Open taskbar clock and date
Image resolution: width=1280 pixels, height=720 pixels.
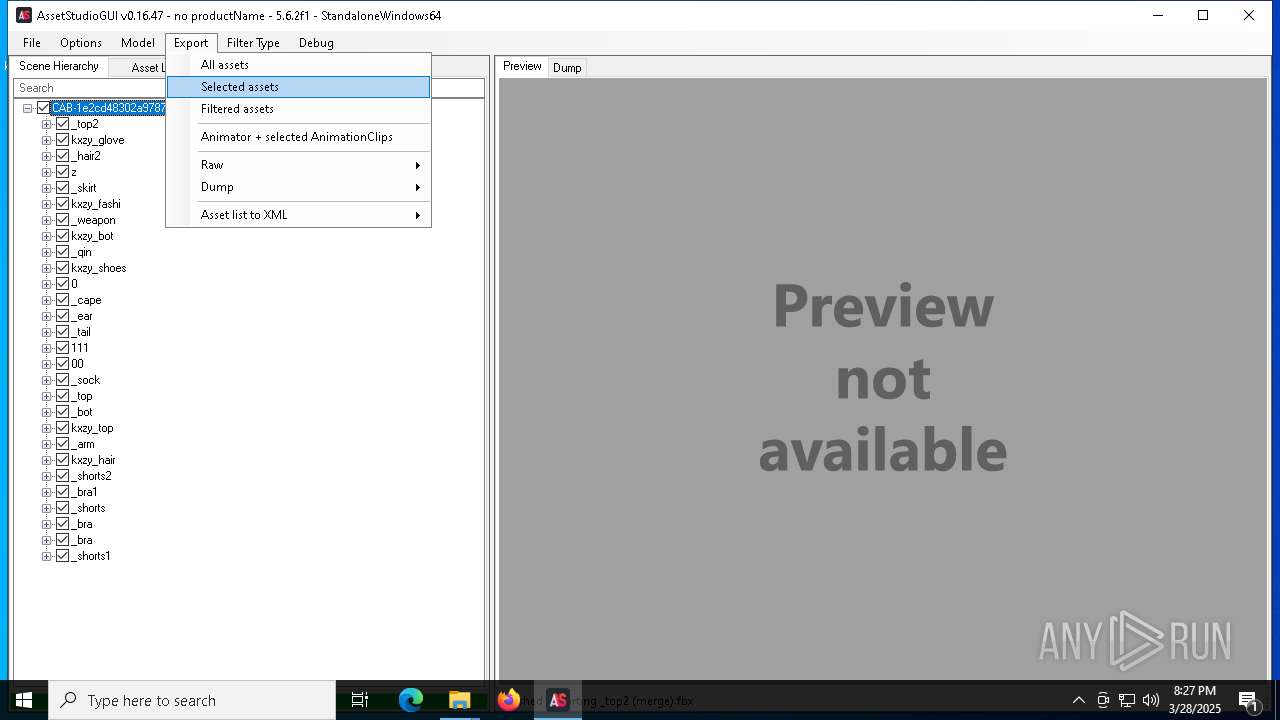[x=1194, y=700]
